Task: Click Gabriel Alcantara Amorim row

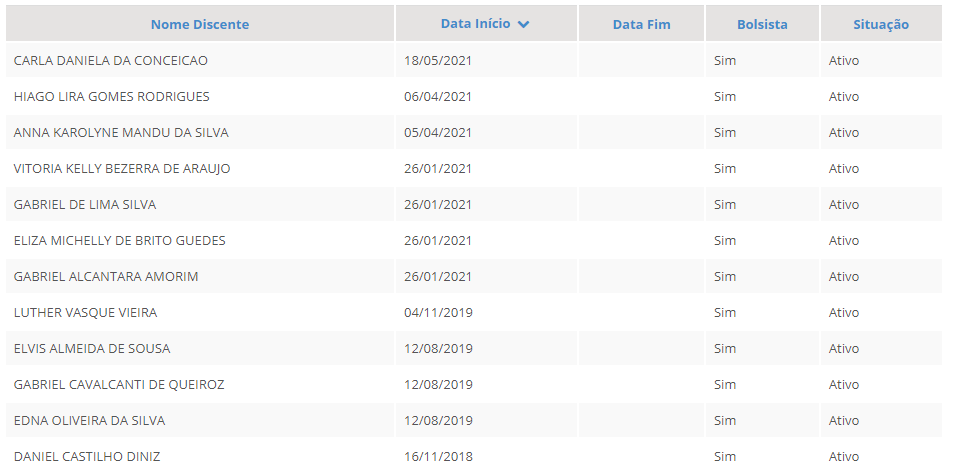Action: [106, 276]
